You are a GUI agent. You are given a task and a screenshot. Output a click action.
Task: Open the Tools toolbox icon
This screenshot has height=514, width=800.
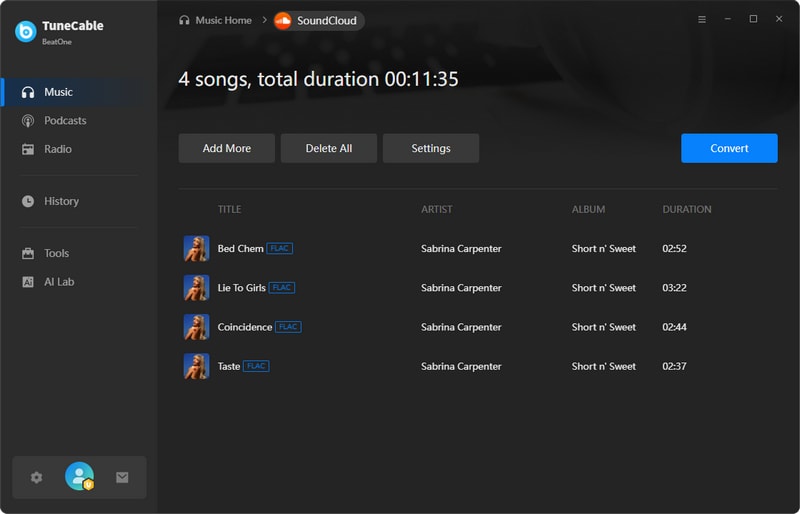[28, 254]
